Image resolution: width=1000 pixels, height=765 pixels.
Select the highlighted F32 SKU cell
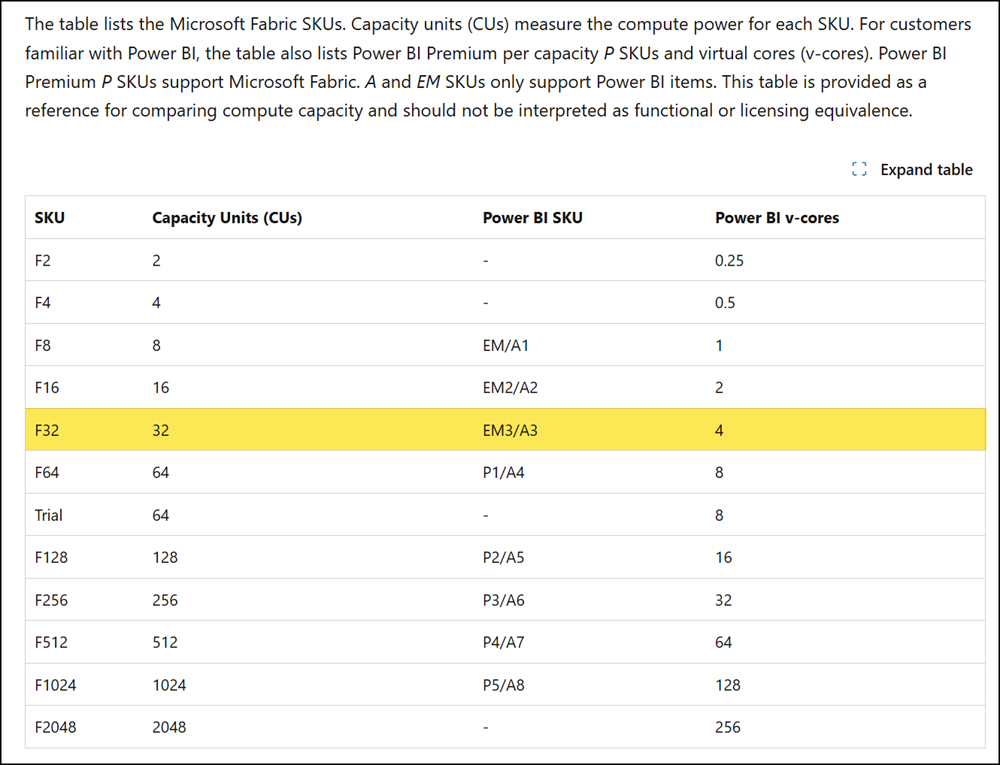[46, 430]
